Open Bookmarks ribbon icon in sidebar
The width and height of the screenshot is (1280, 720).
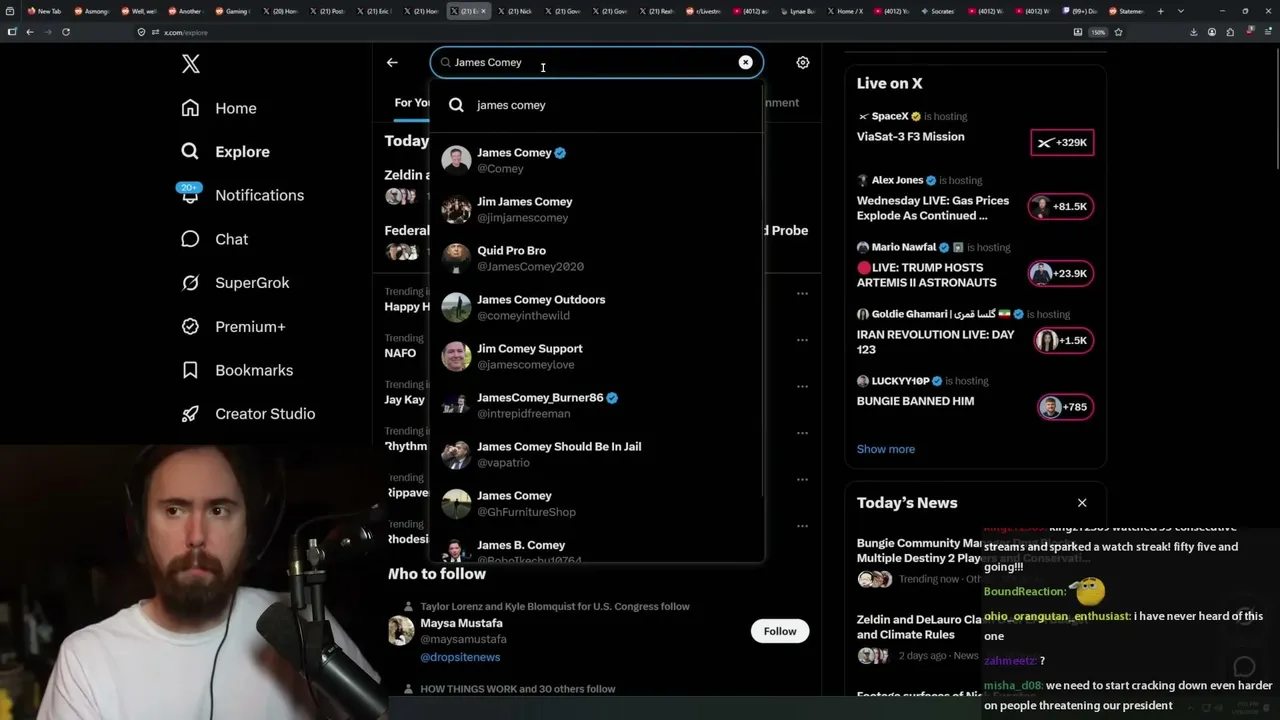pos(190,370)
